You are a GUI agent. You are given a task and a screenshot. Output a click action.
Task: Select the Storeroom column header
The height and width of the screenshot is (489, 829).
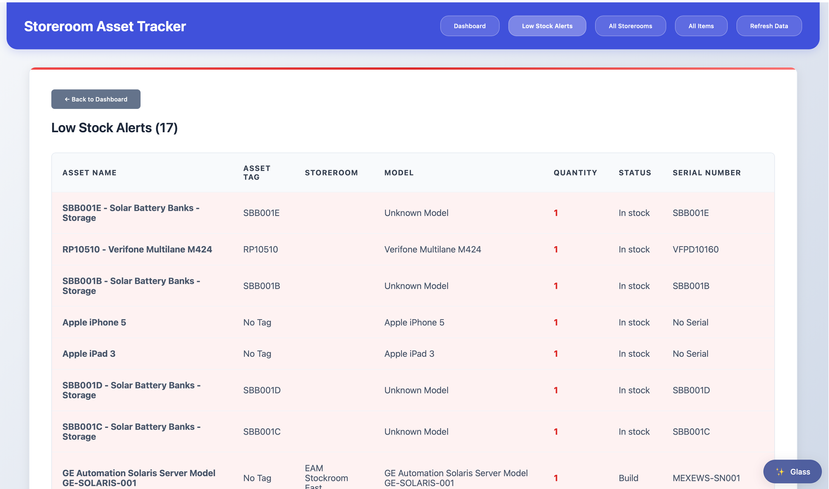point(331,173)
